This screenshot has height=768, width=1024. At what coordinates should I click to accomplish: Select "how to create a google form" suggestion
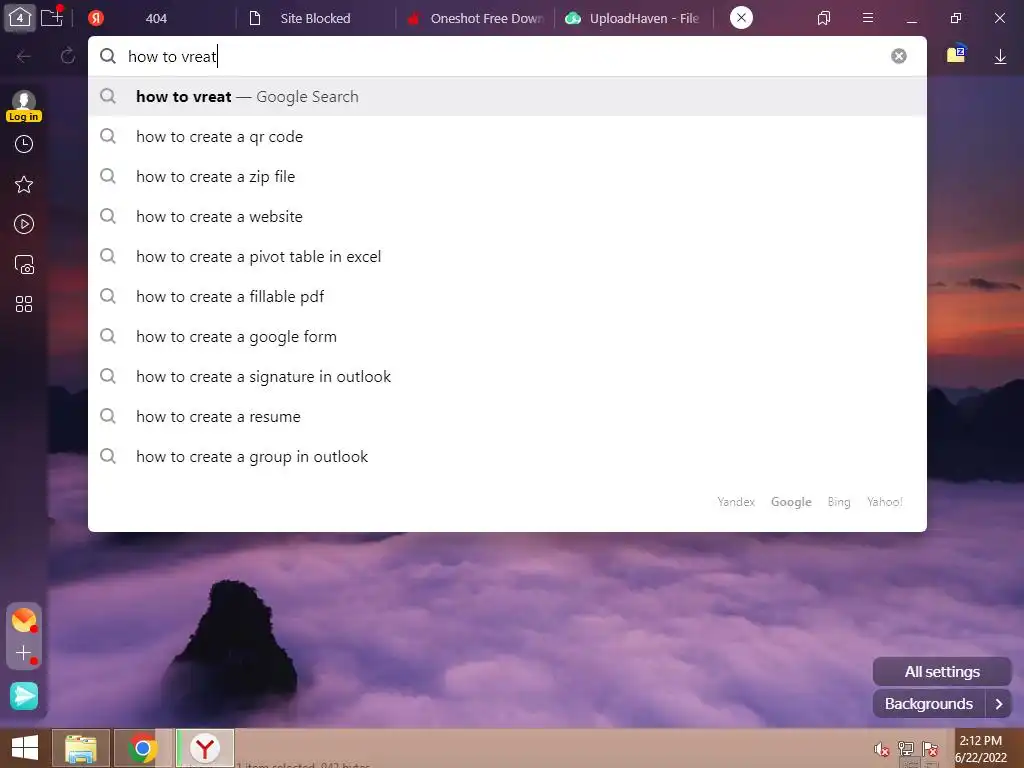point(507,336)
